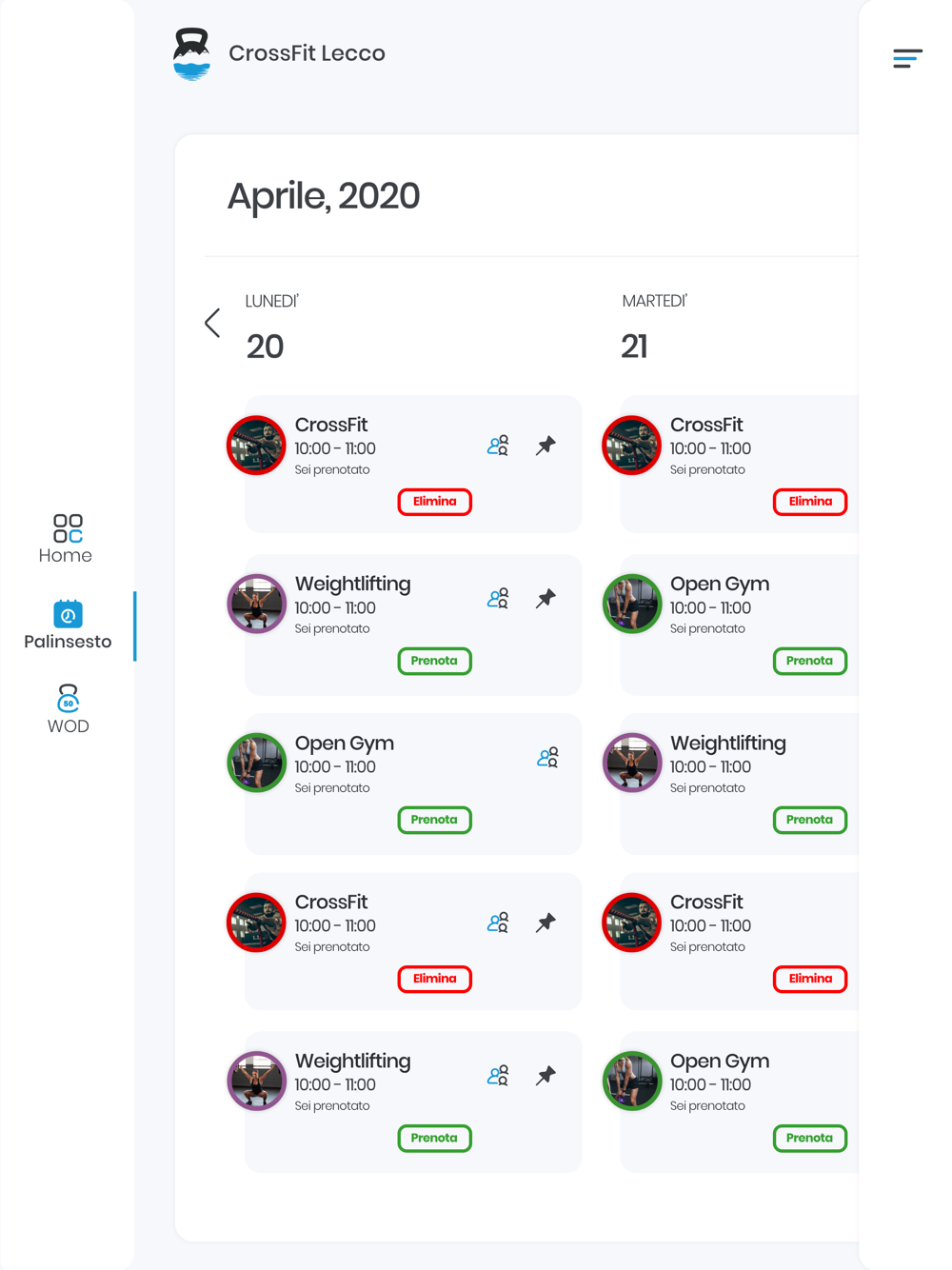Open the WOD kettlebell section
The width and height of the screenshot is (952, 1270).
(x=68, y=709)
